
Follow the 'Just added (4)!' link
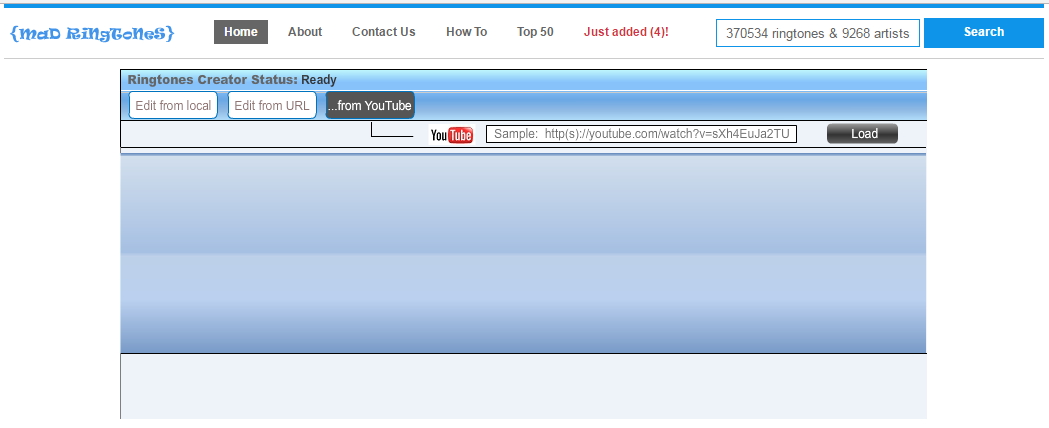626,32
